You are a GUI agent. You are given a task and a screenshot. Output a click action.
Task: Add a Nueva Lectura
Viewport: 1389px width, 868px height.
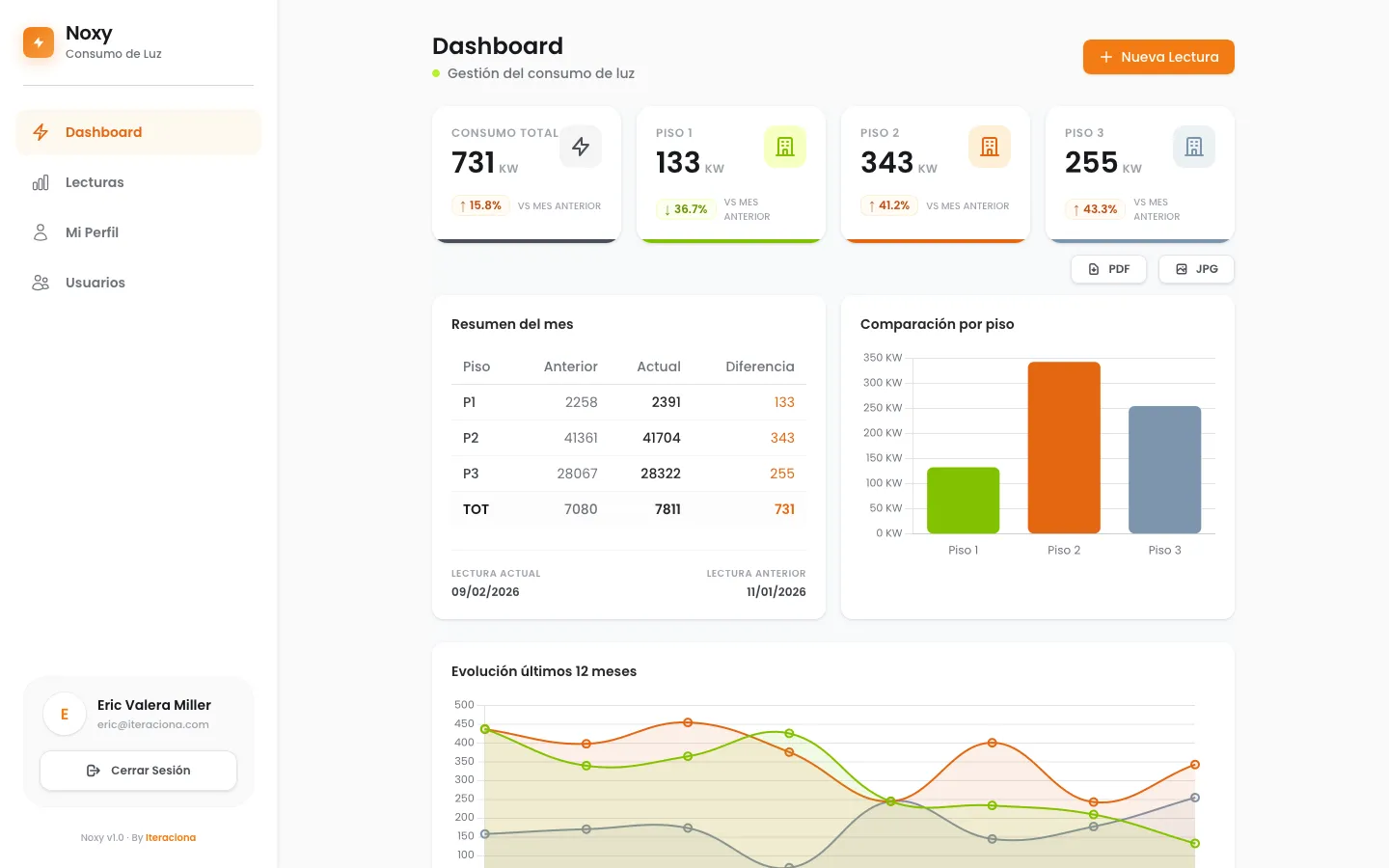tap(1158, 57)
